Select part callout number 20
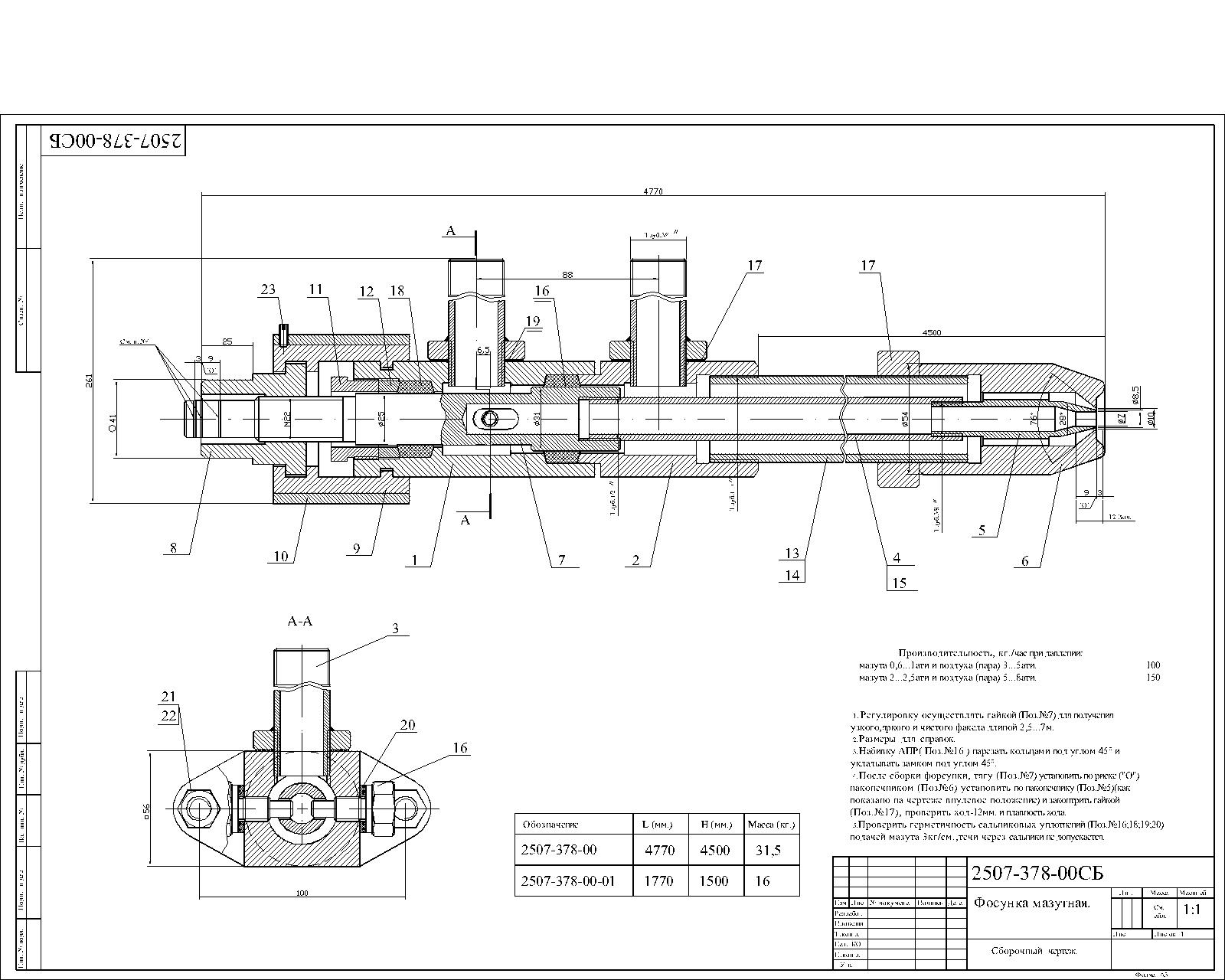This screenshot has width=1225, height=980. coord(407,725)
